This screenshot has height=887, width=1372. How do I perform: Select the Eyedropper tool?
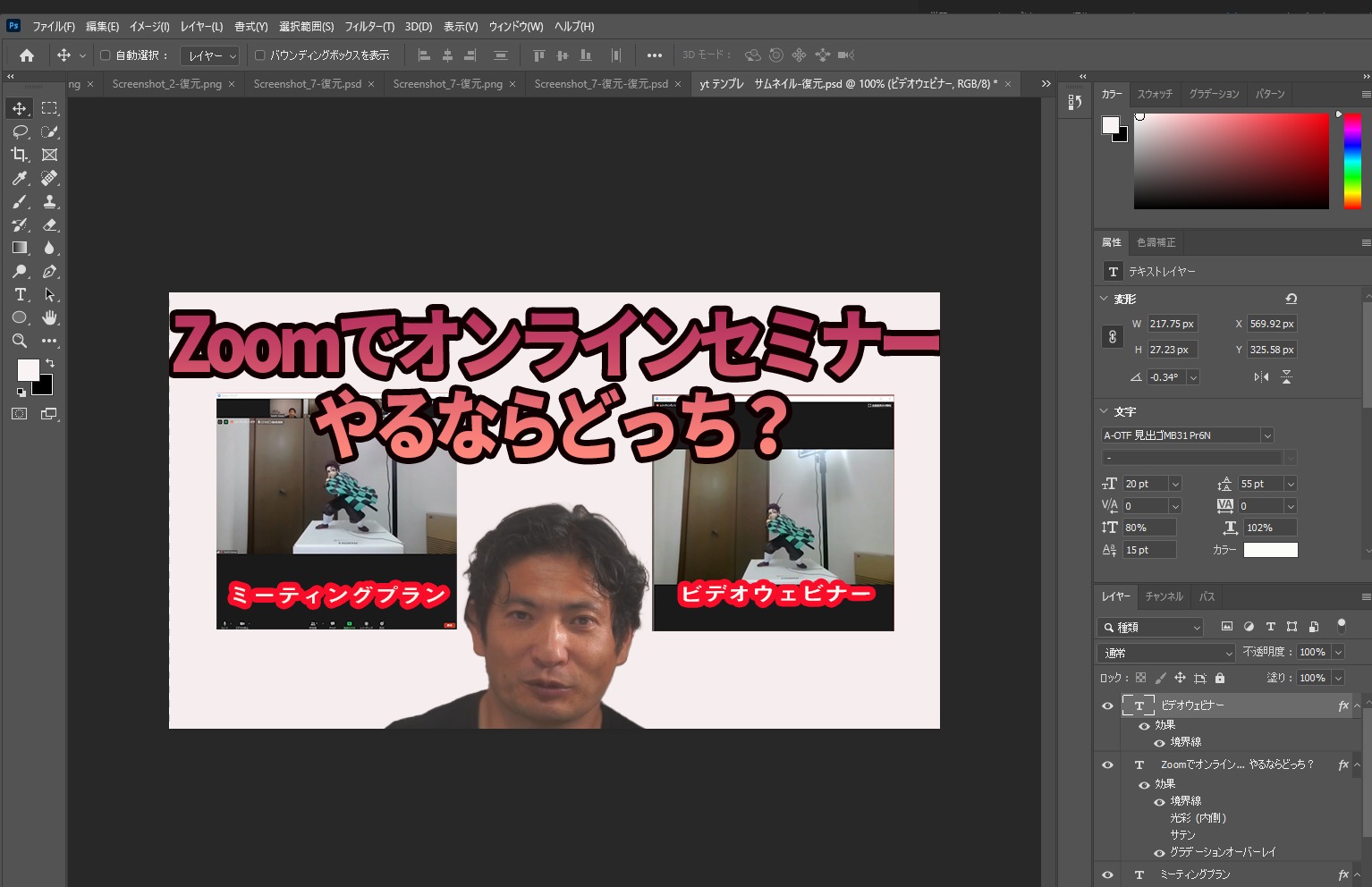click(x=20, y=178)
